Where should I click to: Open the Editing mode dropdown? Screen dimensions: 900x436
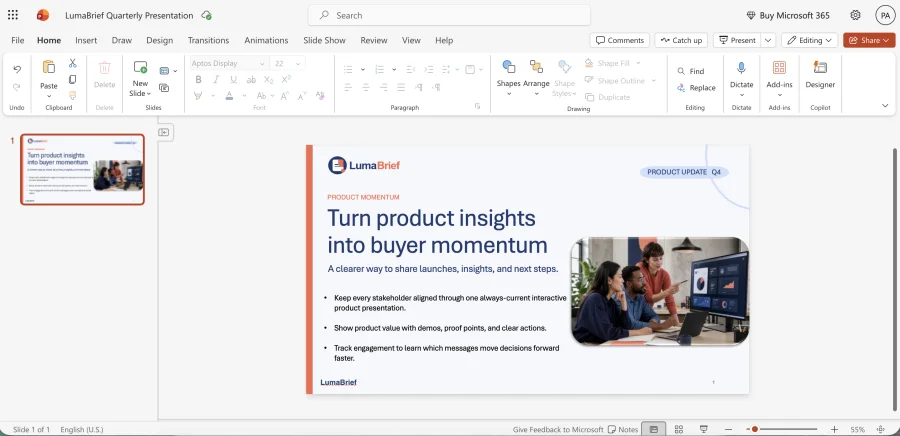coord(809,40)
